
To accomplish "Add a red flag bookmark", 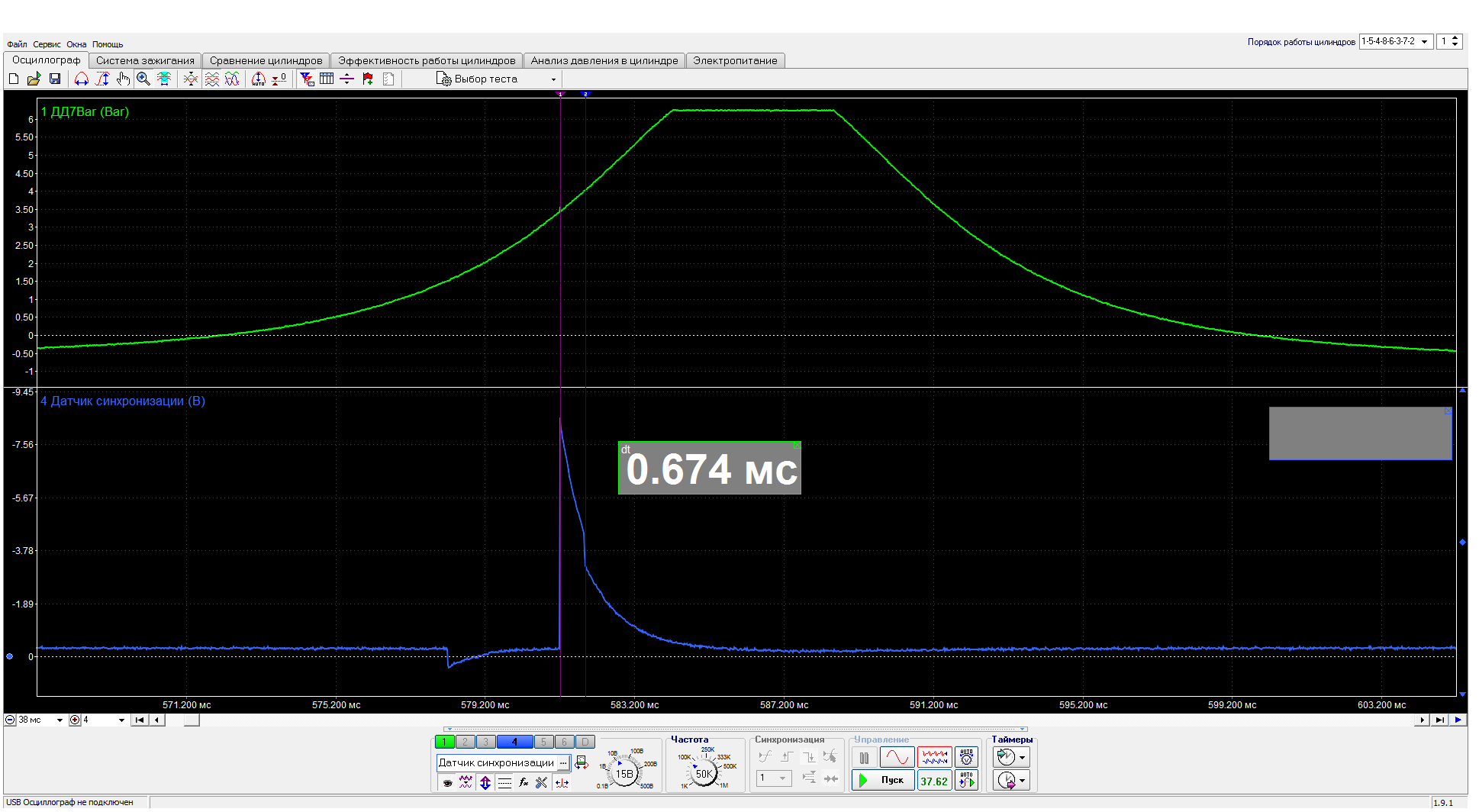I will coord(368,79).
